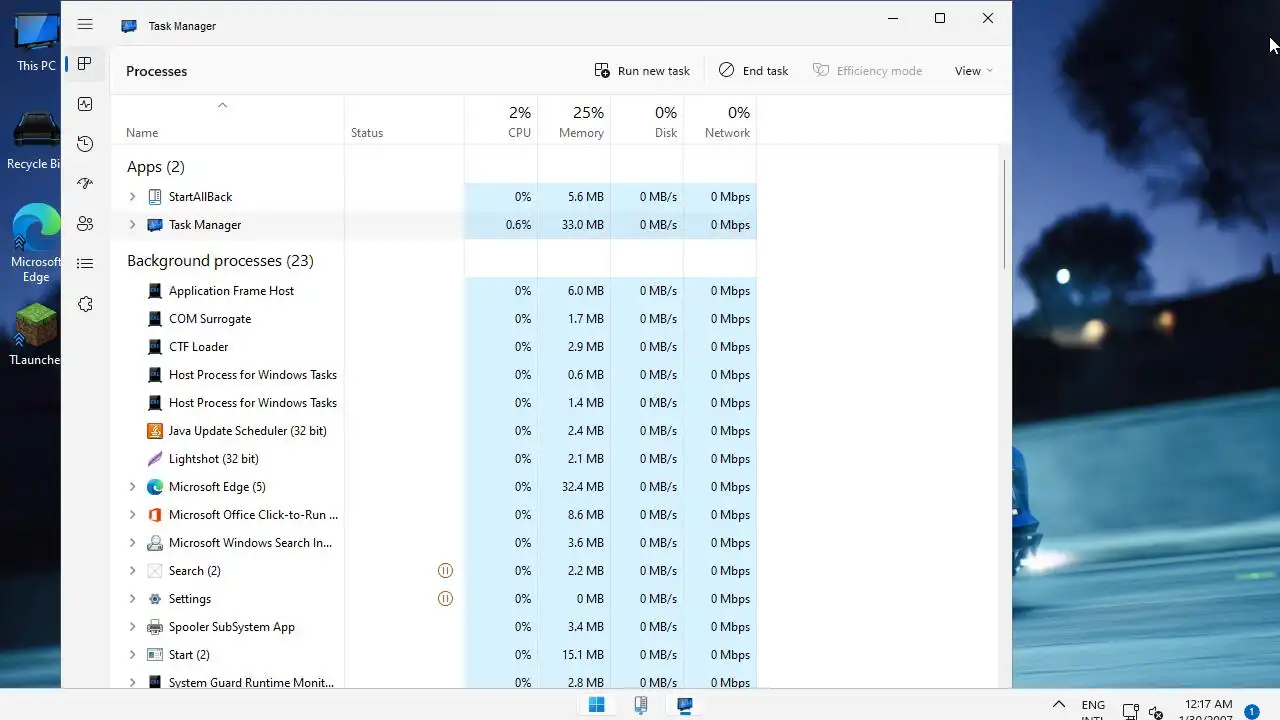Click the Settings gear process icon
Screen dimensions: 1280x720
coord(155,599)
